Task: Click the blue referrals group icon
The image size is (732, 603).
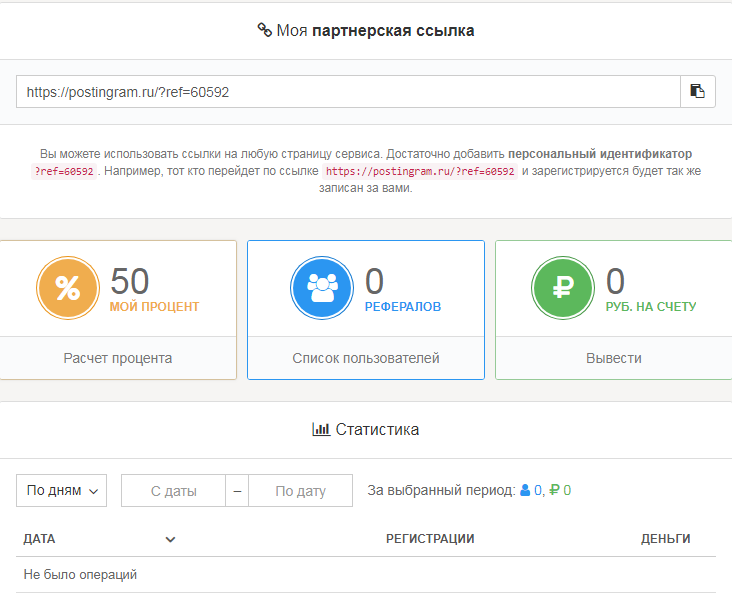Action: (322, 289)
